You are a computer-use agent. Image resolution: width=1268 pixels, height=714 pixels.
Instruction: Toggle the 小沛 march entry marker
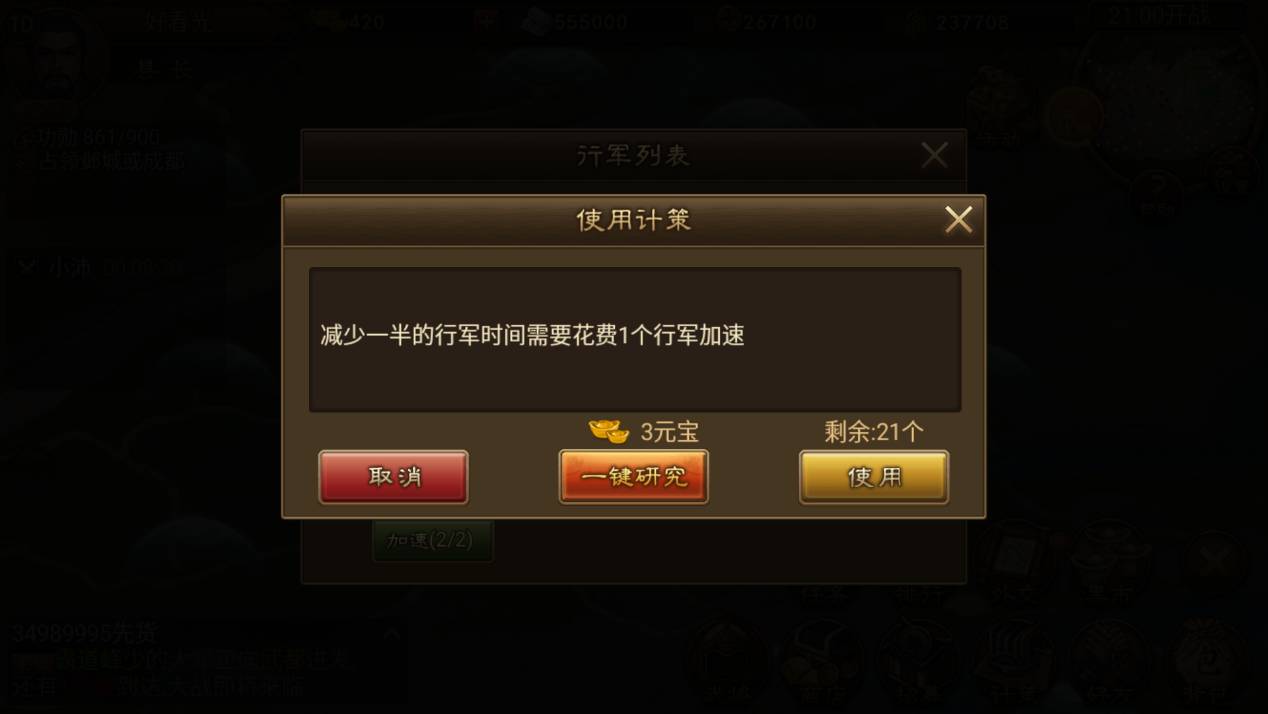tap(28, 266)
